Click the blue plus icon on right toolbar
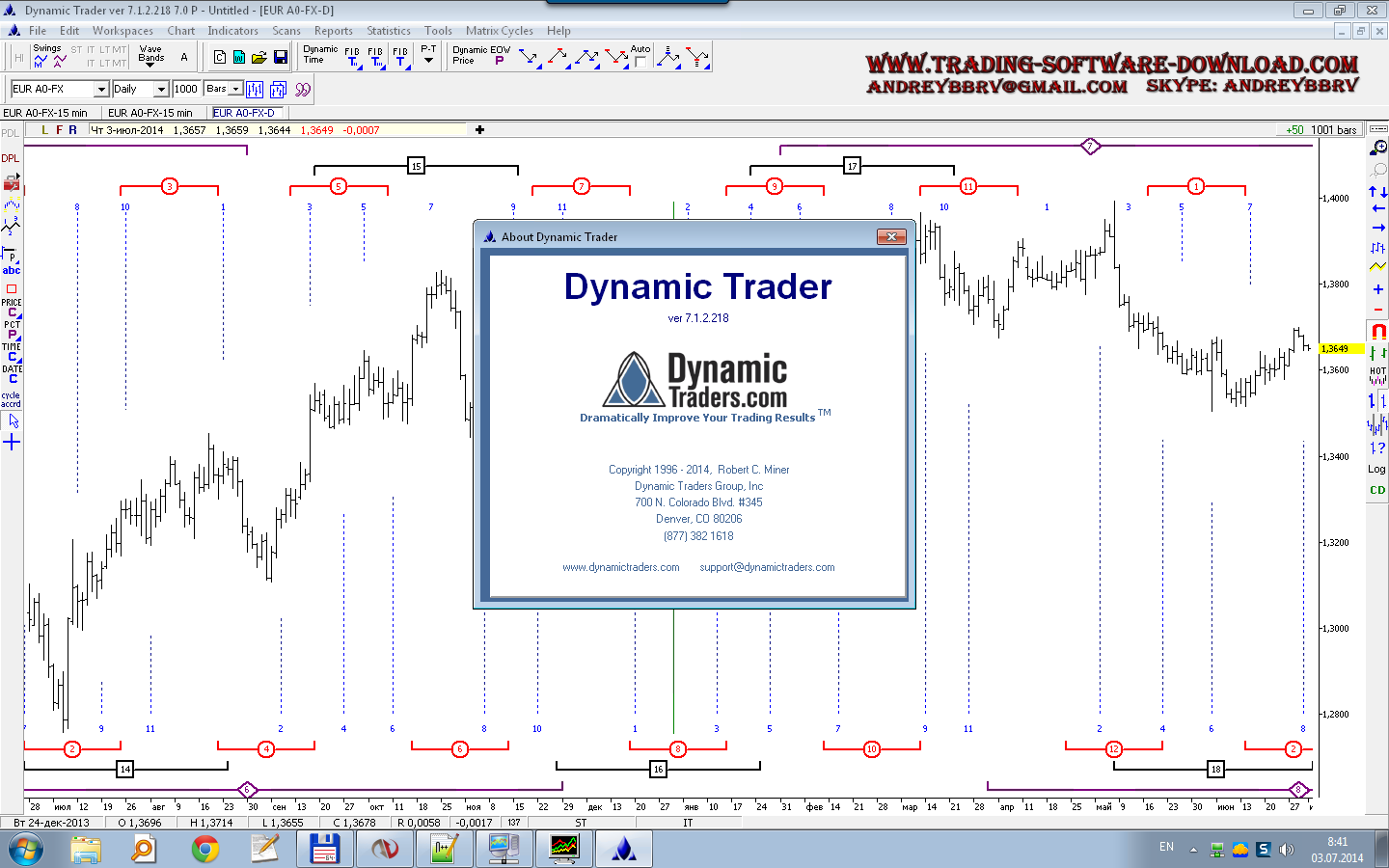The height and width of the screenshot is (868, 1389). 1377,289
